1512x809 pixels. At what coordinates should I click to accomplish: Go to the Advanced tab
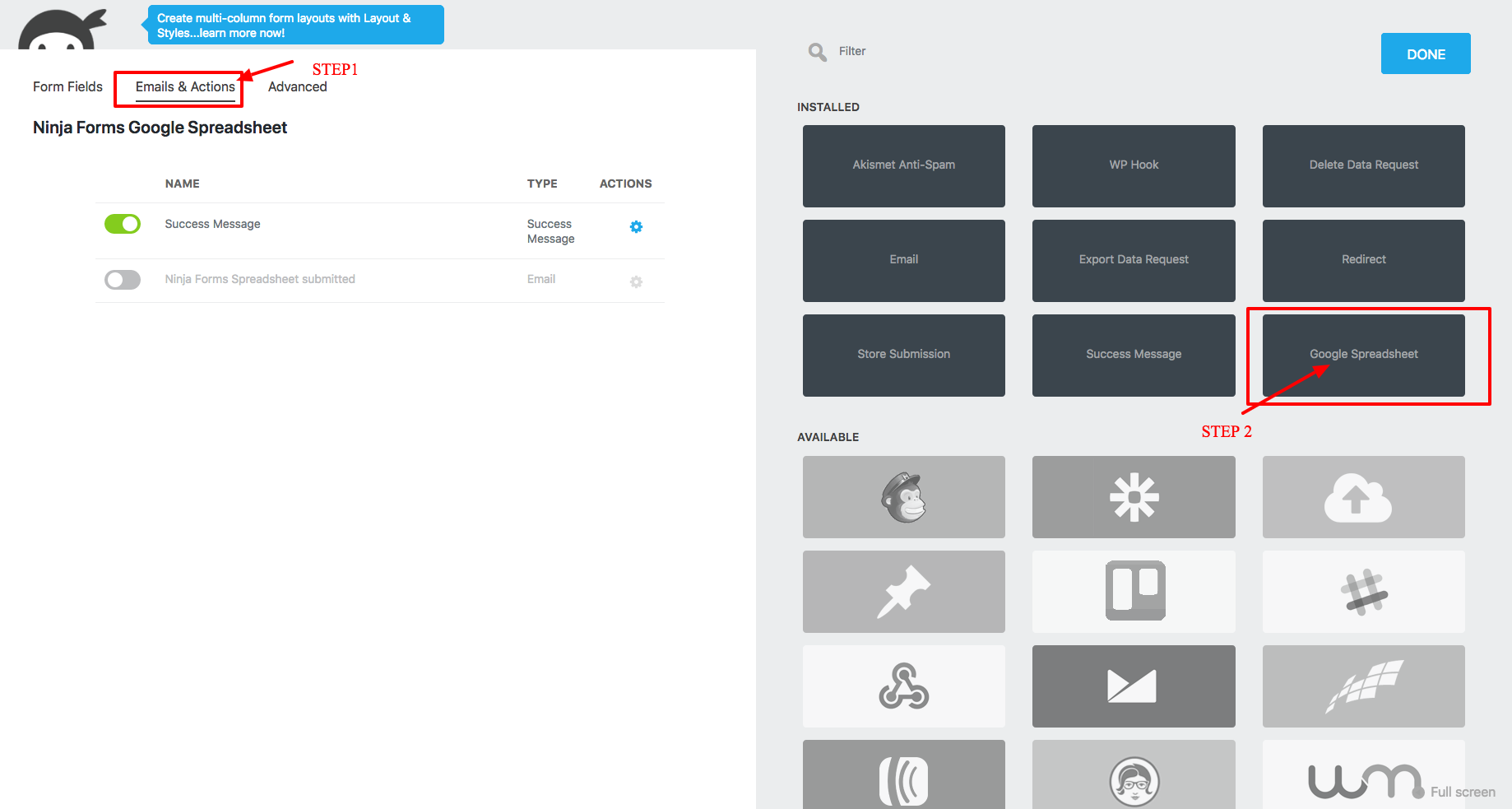click(298, 86)
